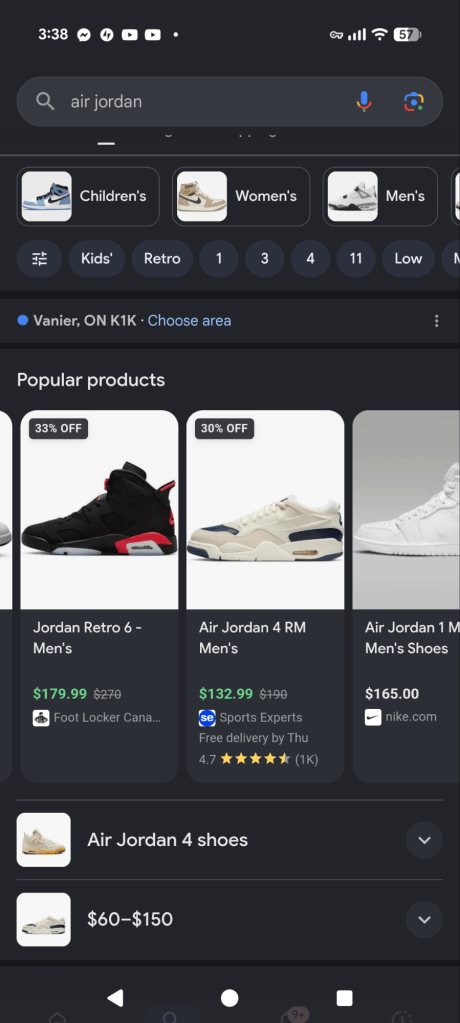Expand the $60–$150 price range section
The image size is (460, 1023).
(x=230, y=919)
